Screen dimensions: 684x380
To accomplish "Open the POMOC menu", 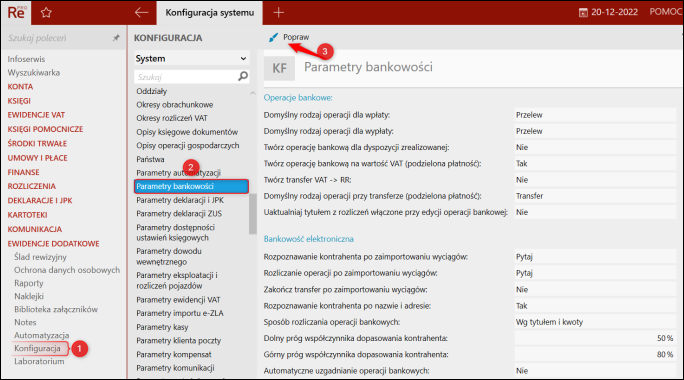I will [665, 12].
